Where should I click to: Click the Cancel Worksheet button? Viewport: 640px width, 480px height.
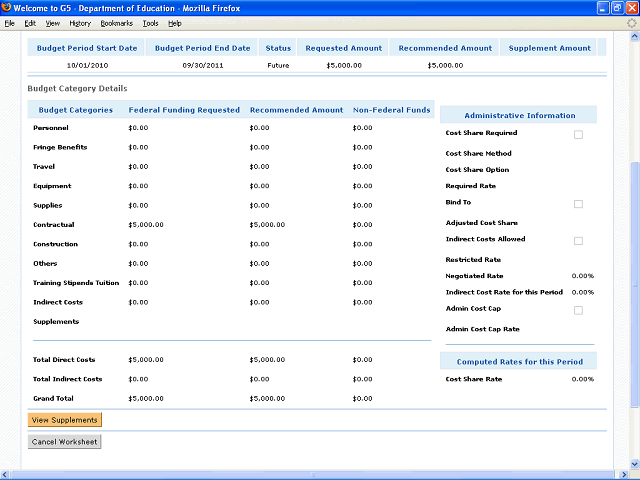point(64,441)
